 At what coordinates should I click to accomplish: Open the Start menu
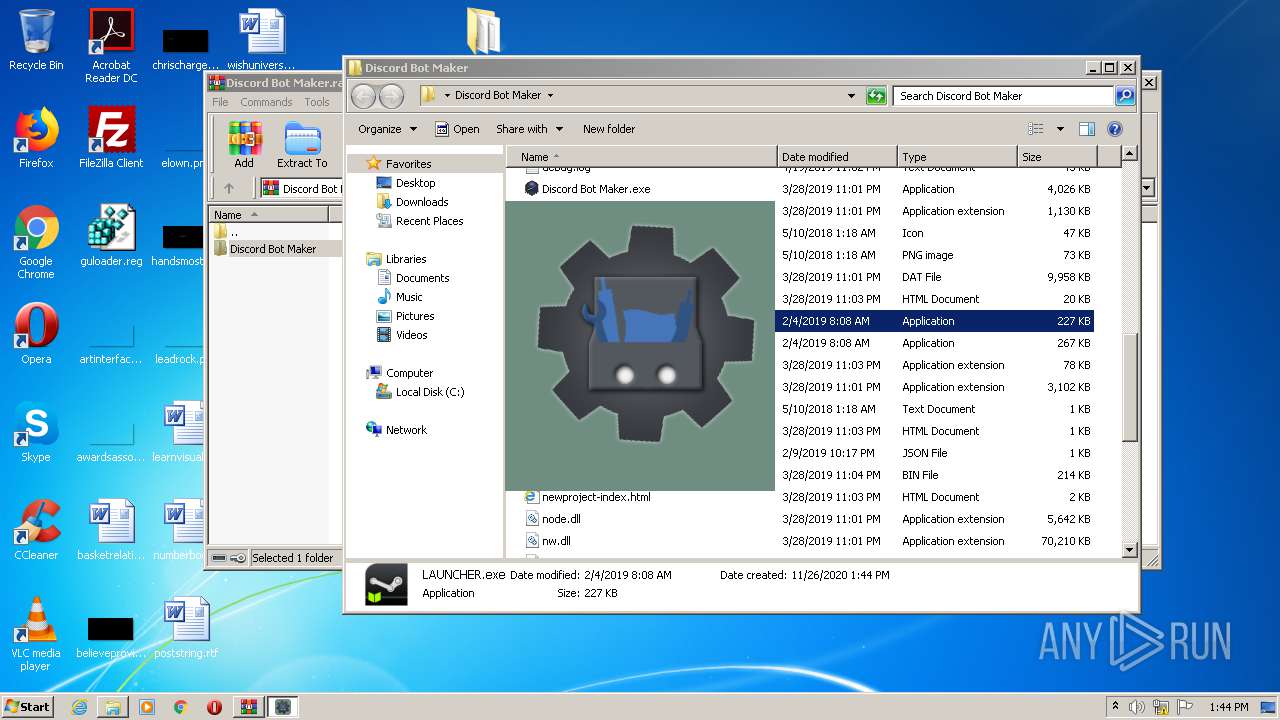(x=28, y=707)
